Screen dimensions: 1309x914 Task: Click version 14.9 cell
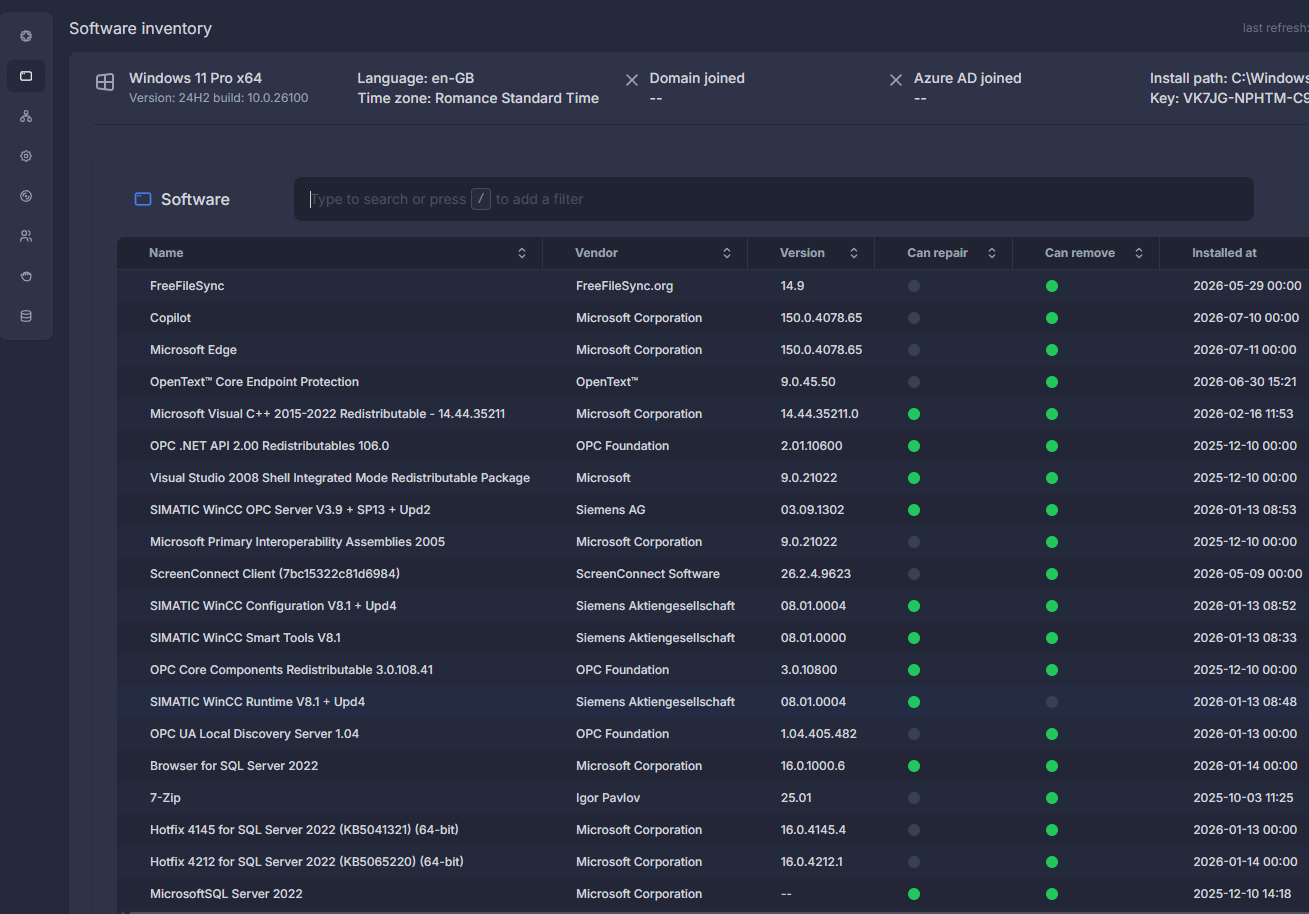tap(793, 286)
